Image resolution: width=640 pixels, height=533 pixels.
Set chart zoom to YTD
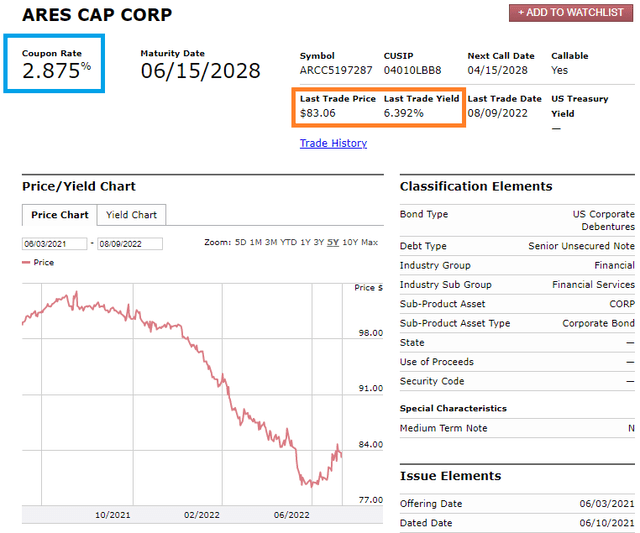289,242
